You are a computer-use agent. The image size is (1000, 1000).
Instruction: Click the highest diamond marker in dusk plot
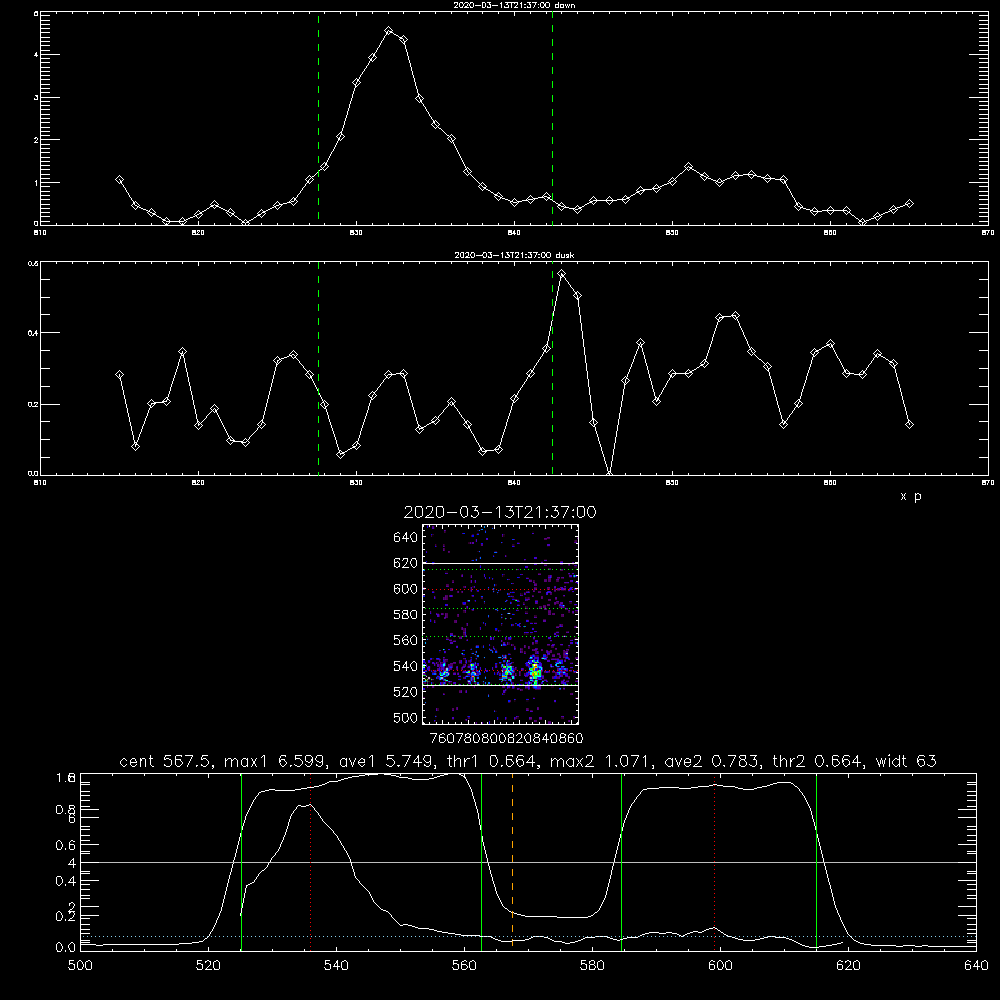coord(562,274)
